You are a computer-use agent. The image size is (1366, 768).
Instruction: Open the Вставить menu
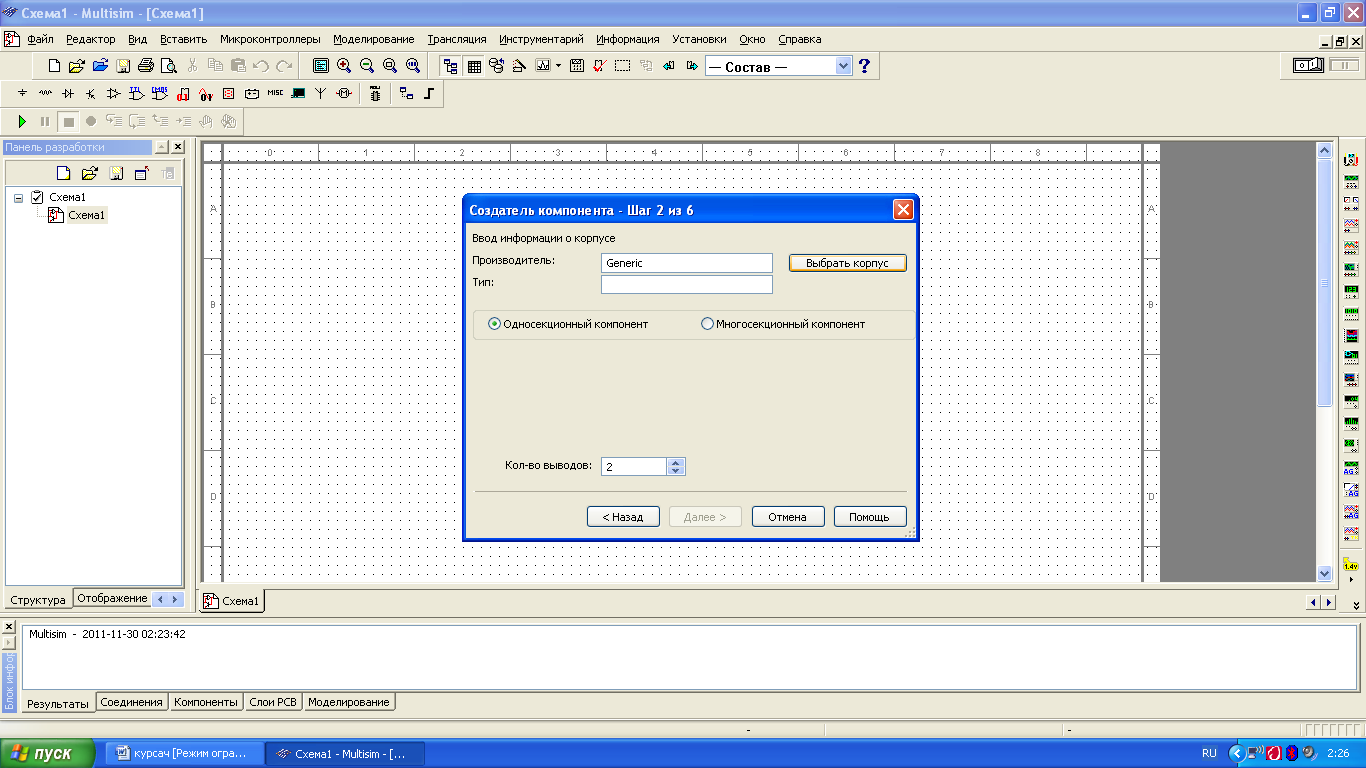[x=183, y=39]
